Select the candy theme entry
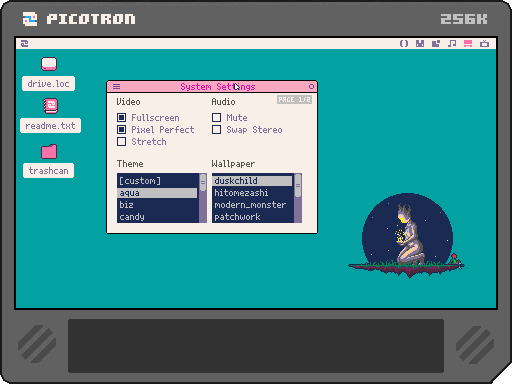Screen dimensions: 512x384 point(157,217)
